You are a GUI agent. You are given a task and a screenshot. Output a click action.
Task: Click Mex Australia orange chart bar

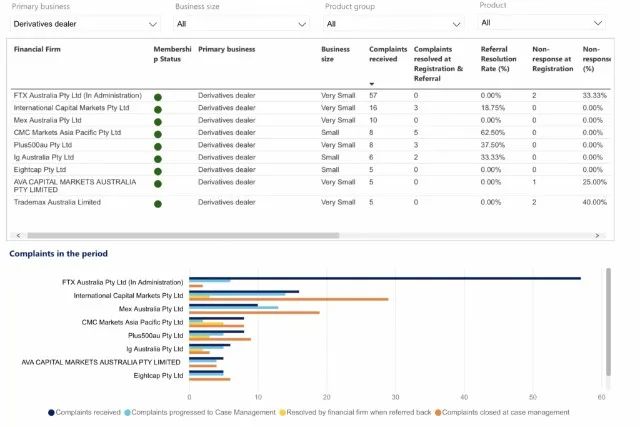254,313
